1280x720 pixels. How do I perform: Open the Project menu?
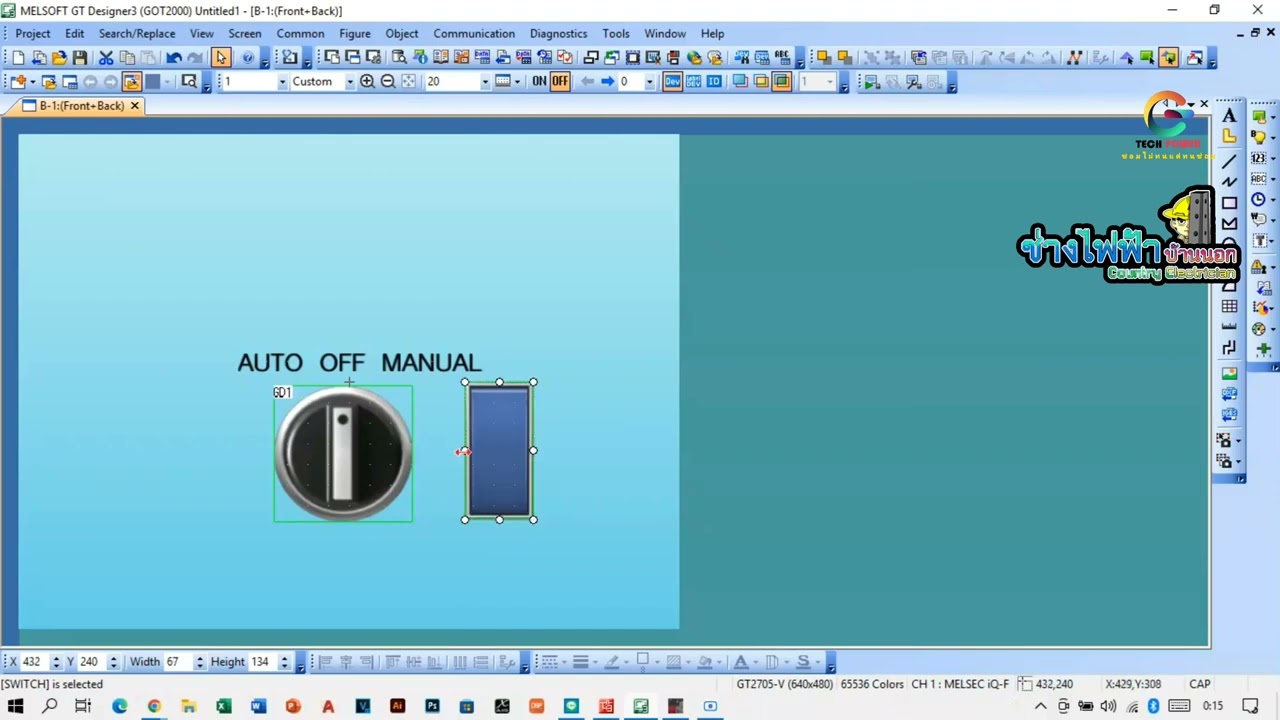(x=32, y=33)
